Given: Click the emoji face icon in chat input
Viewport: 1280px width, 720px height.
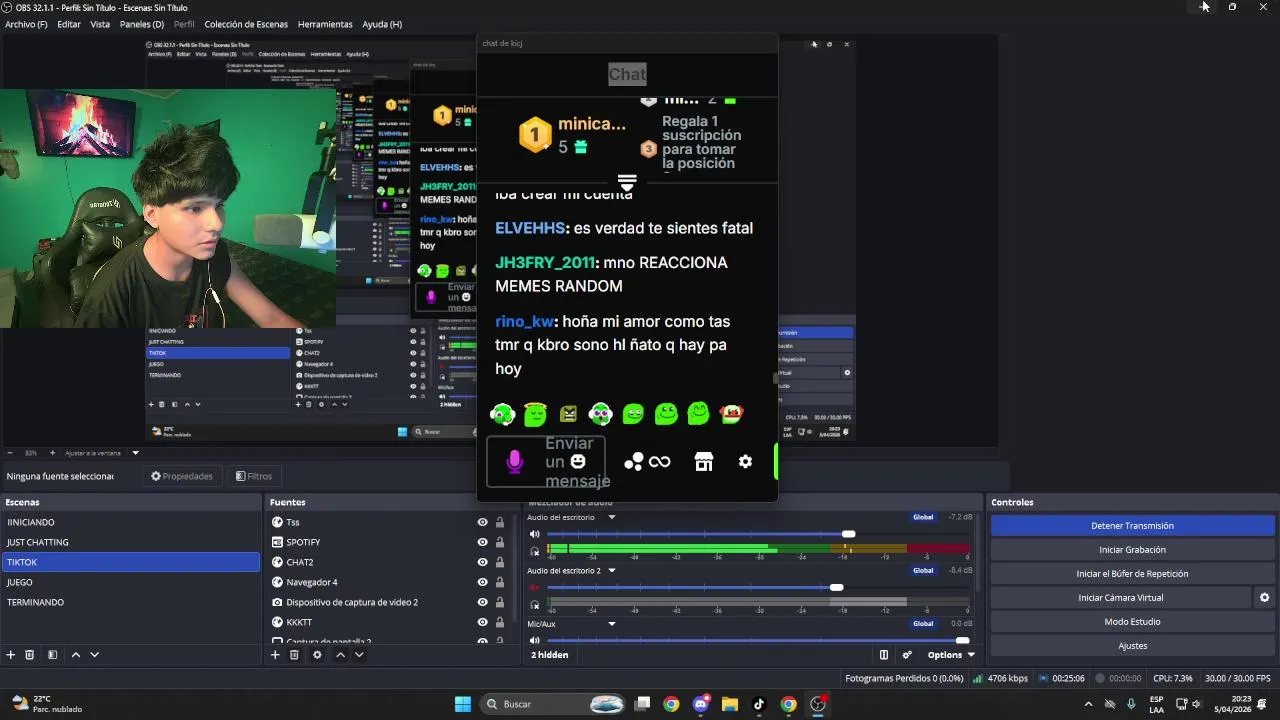Looking at the screenshot, I should (578, 461).
